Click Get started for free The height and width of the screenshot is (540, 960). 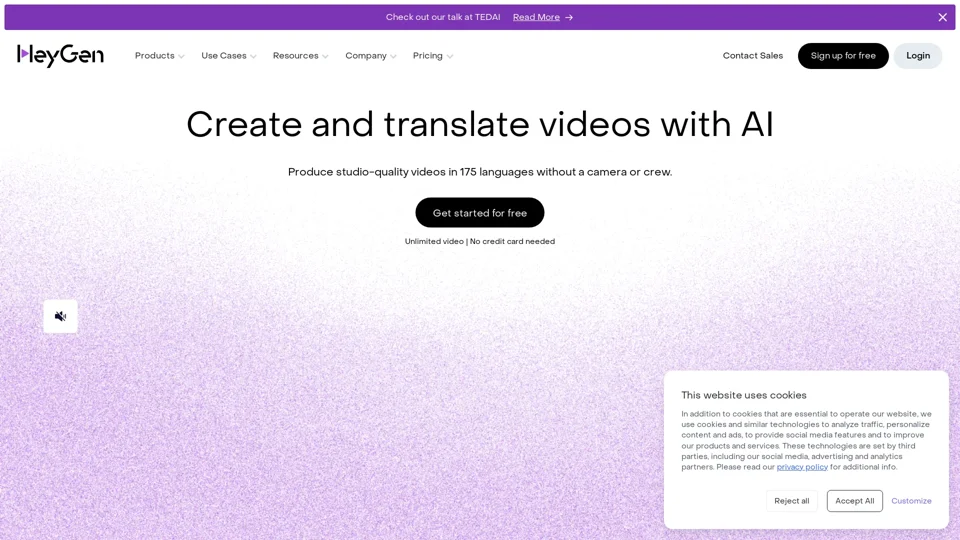(x=479, y=212)
